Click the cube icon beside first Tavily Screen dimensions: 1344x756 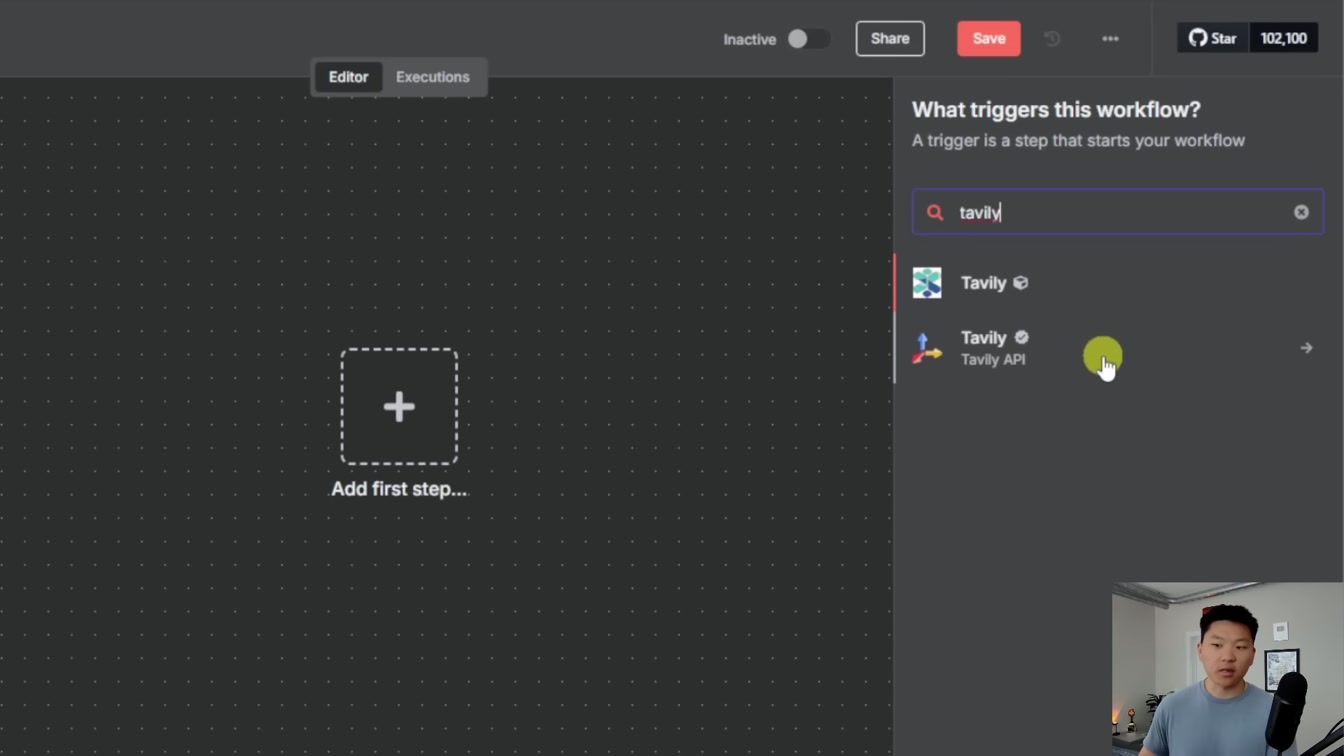(1021, 283)
